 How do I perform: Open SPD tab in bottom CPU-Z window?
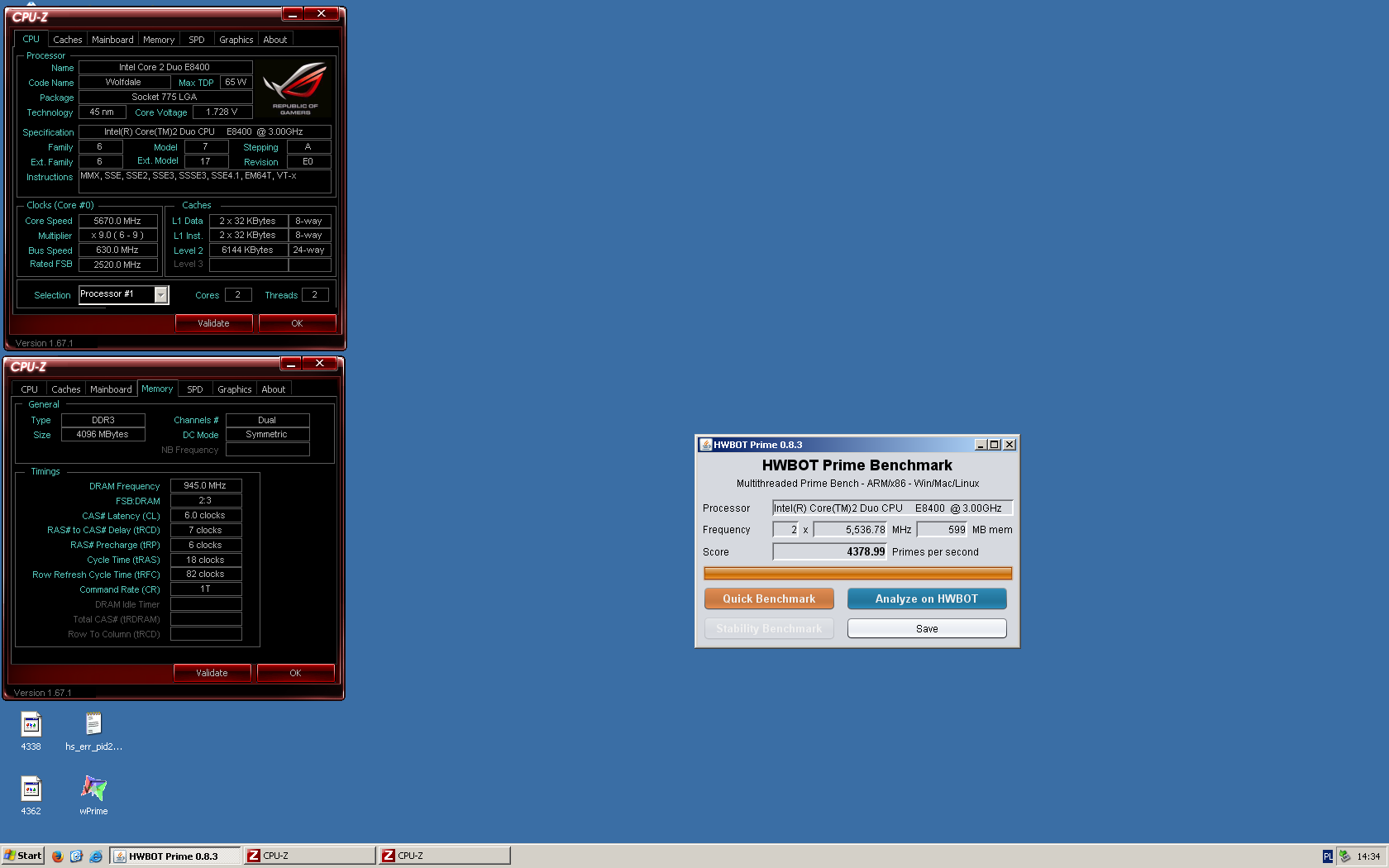pyautogui.click(x=195, y=389)
